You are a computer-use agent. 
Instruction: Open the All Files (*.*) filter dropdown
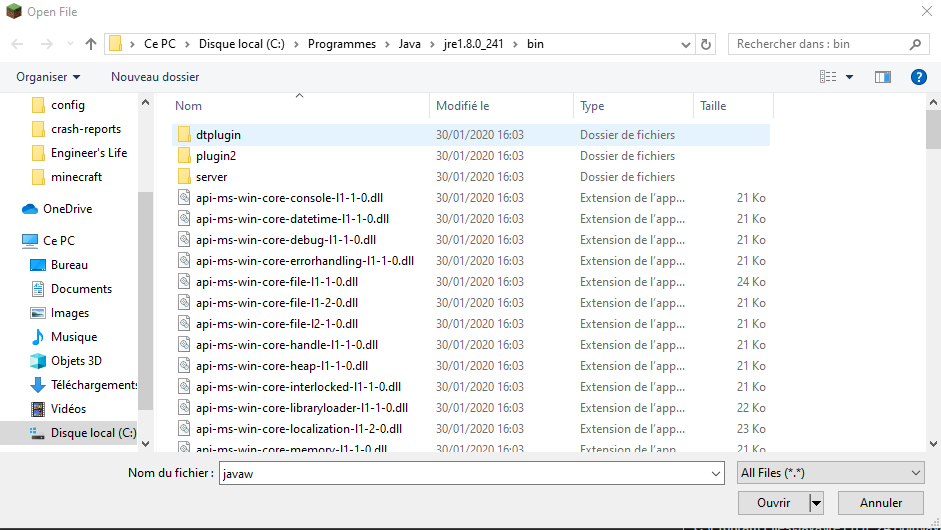[831, 473]
